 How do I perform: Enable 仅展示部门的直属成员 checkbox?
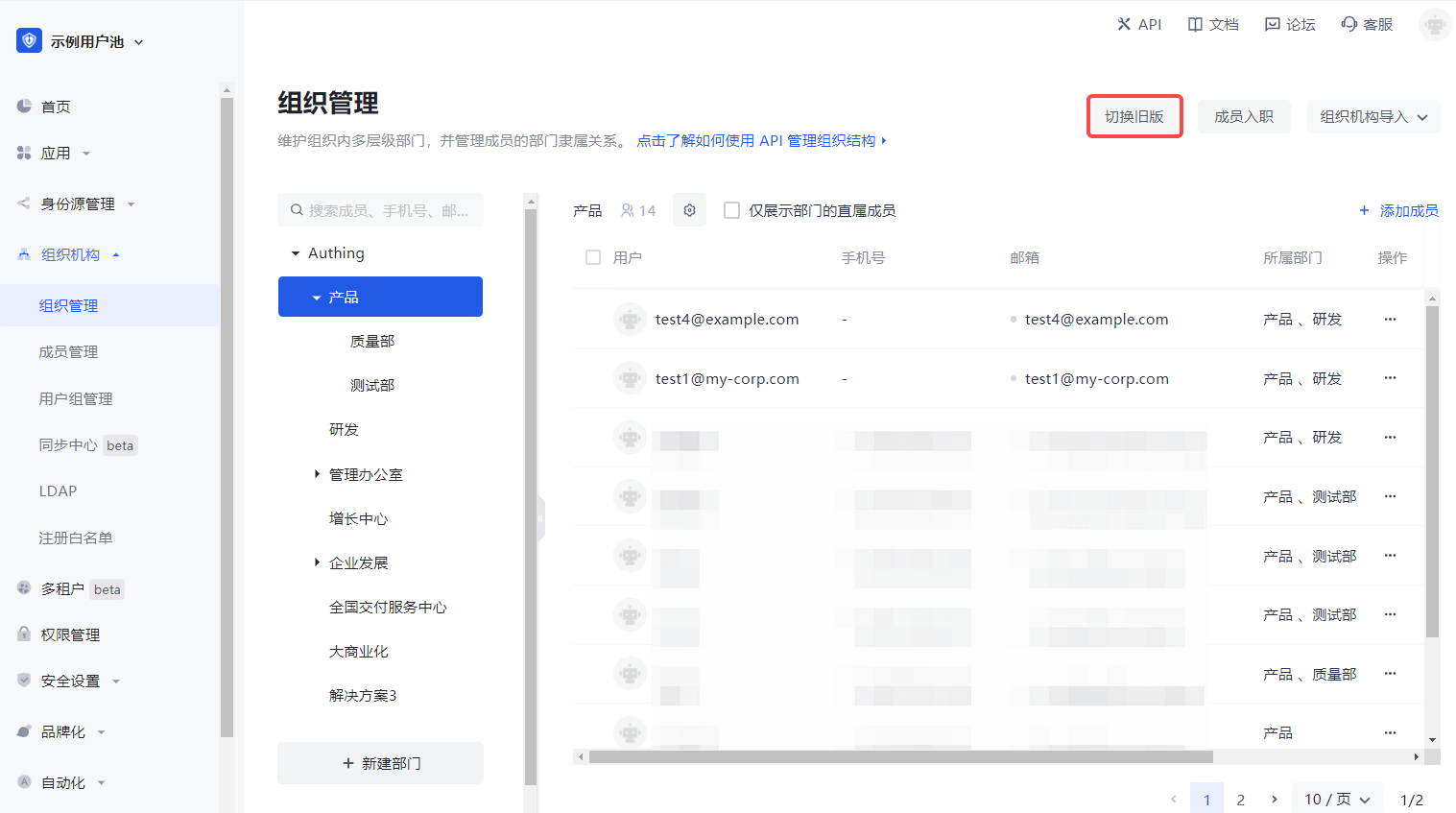[731, 210]
